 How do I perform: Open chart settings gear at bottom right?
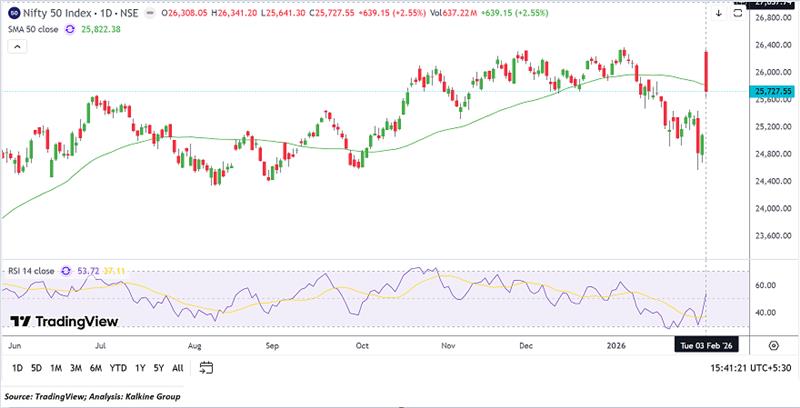(x=775, y=343)
